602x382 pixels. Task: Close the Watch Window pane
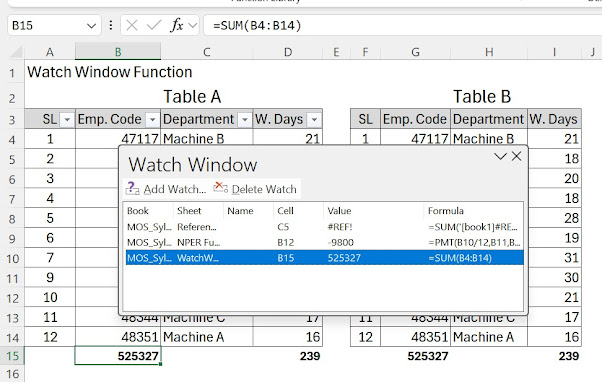[517, 156]
